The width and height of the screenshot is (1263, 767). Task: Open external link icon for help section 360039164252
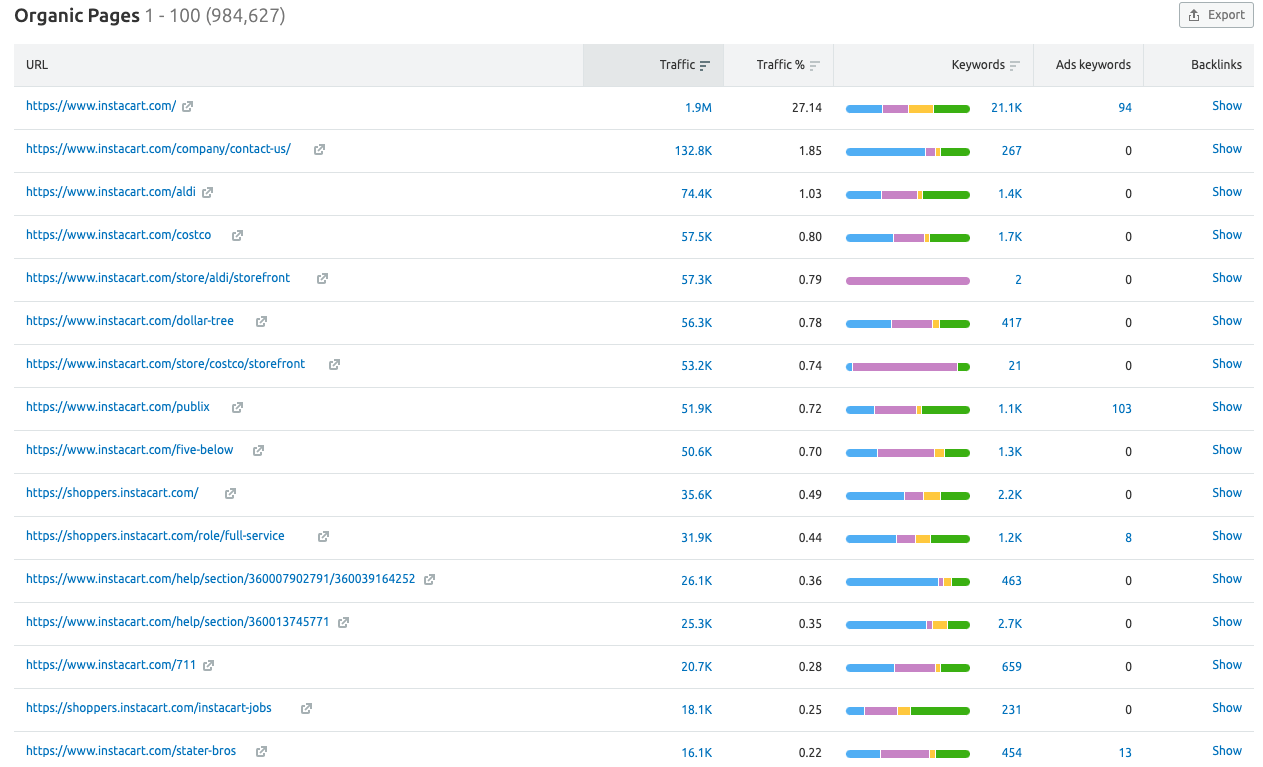(x=429, y=579)
